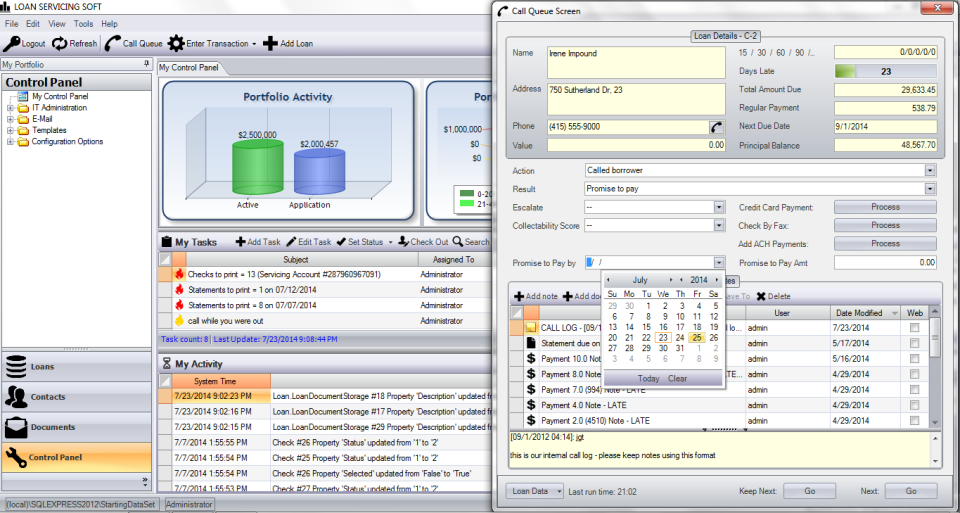960x513 pixels.
Task: Click Check Out icon in My Tasks
Action: (403, 242)
